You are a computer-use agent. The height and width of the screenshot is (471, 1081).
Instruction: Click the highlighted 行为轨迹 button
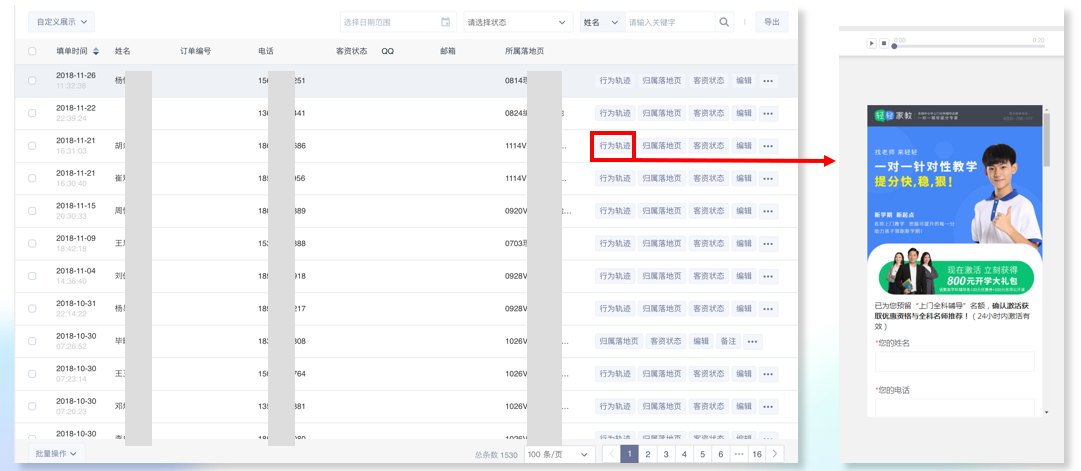coord(614,146)
